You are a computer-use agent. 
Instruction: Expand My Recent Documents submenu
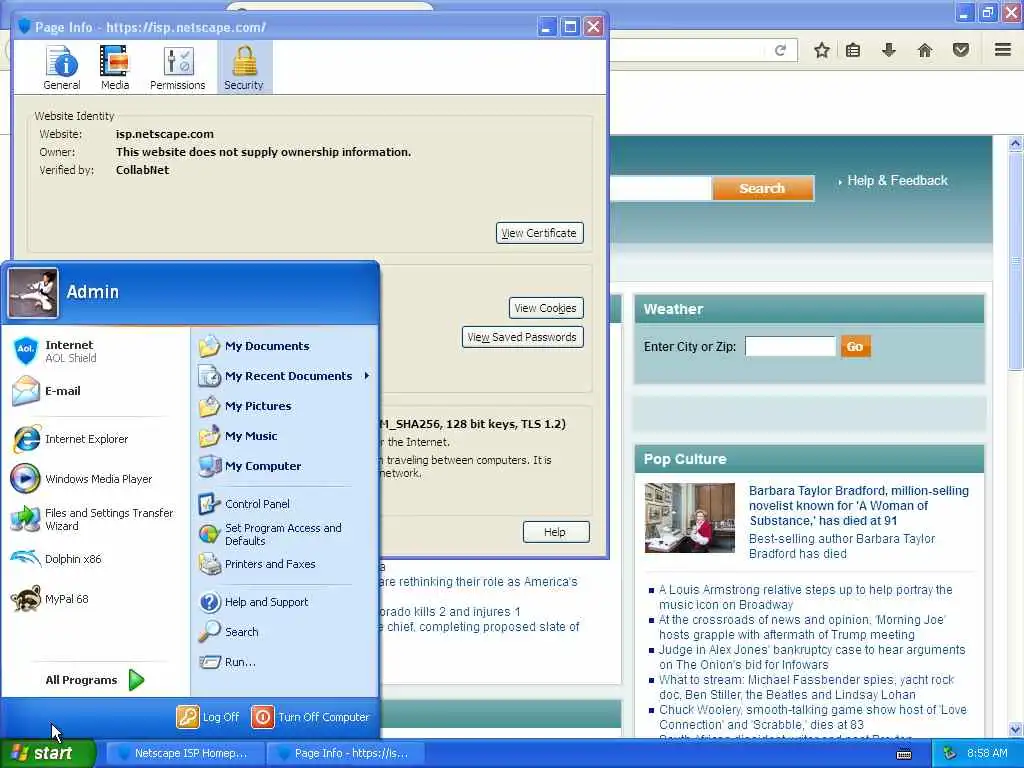coord(285,376)
